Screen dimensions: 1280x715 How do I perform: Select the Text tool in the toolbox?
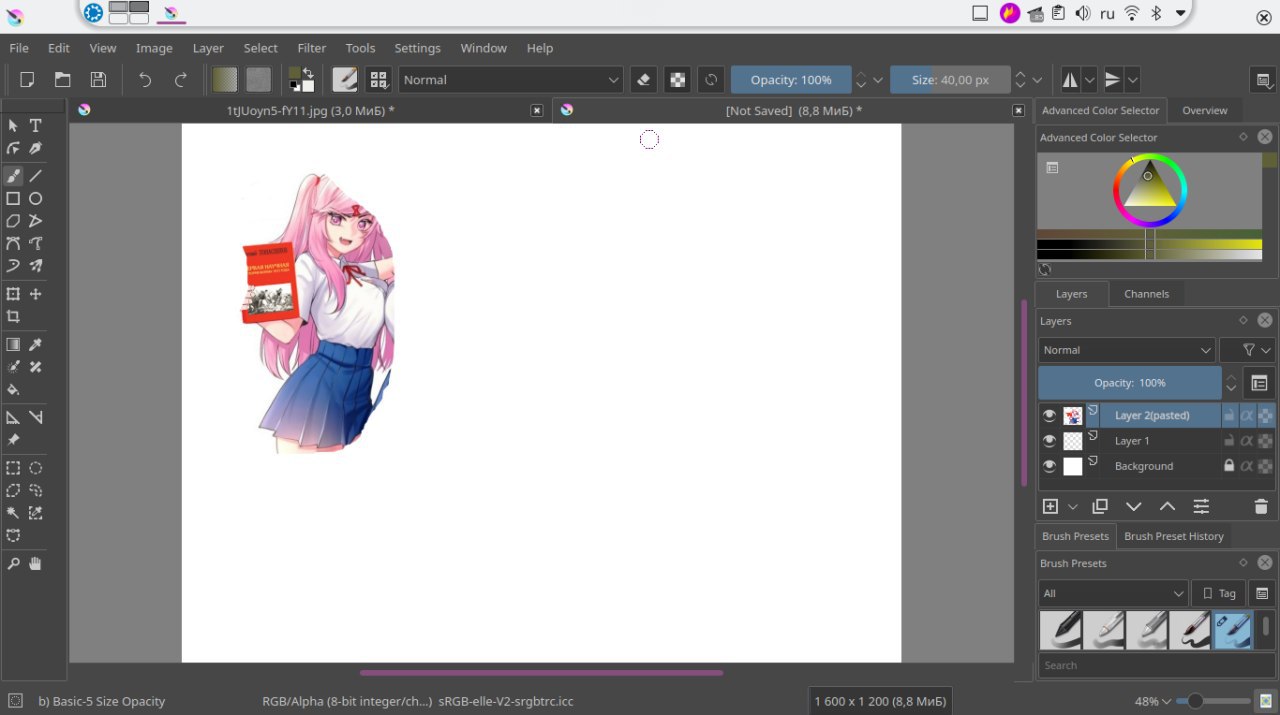[35, 125]
